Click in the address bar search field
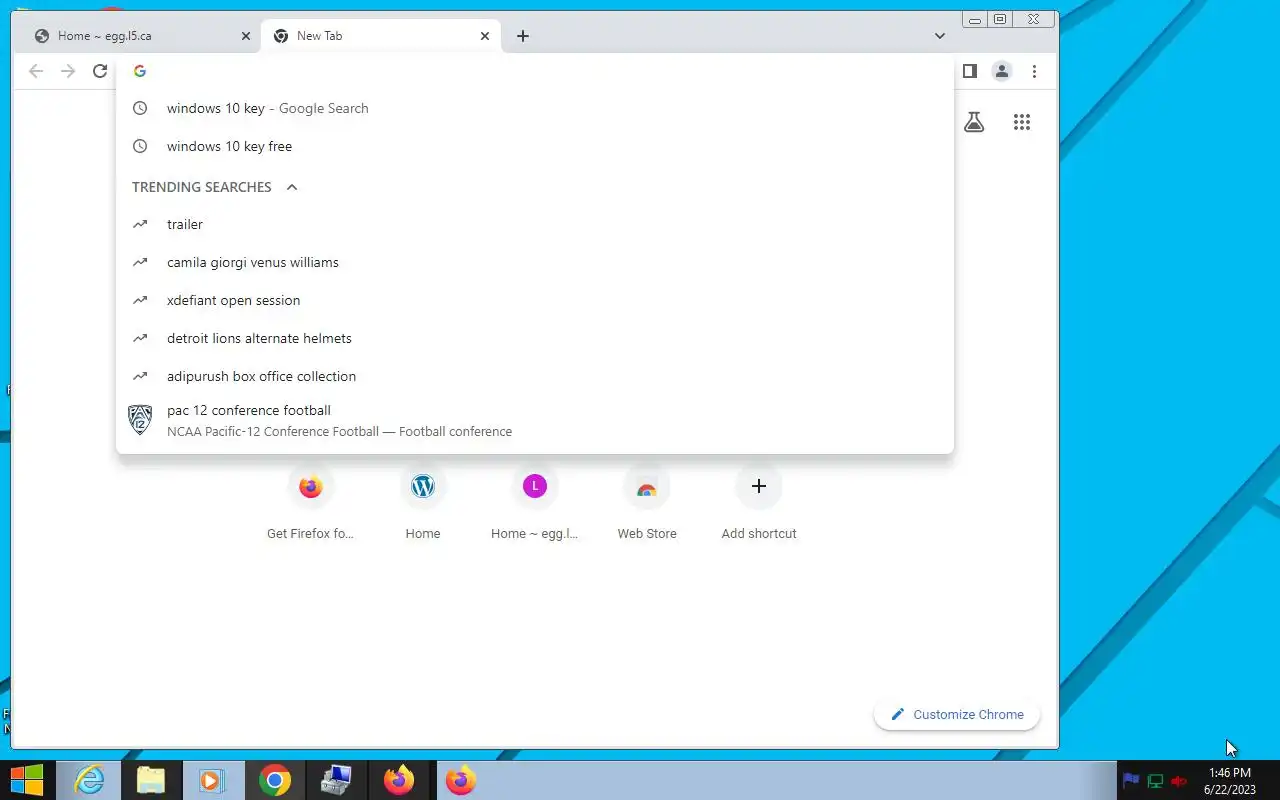 [535, 71]
